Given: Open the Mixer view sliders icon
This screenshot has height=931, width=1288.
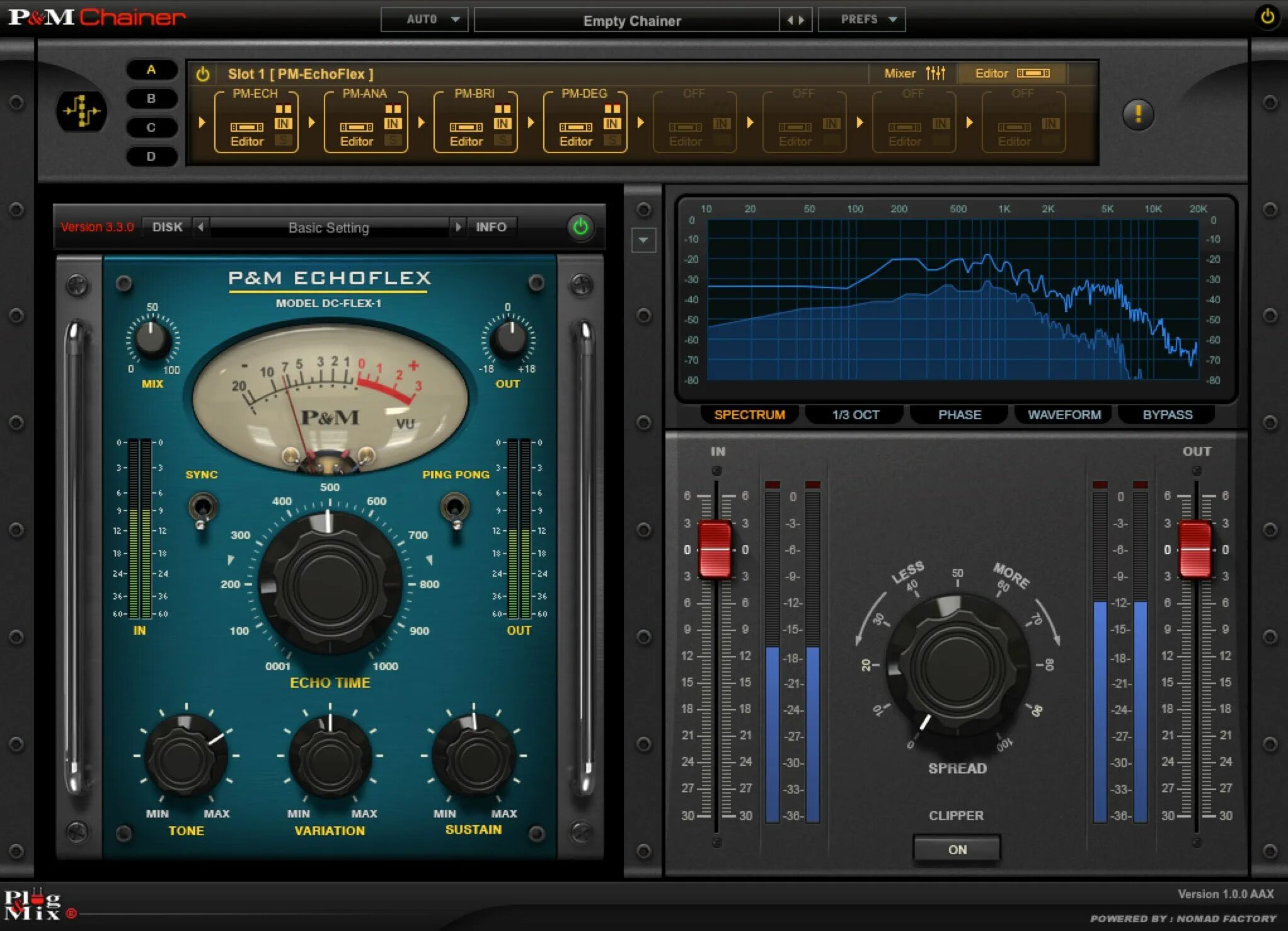Looking at the screenshot, I should click(x=935, y=73).
